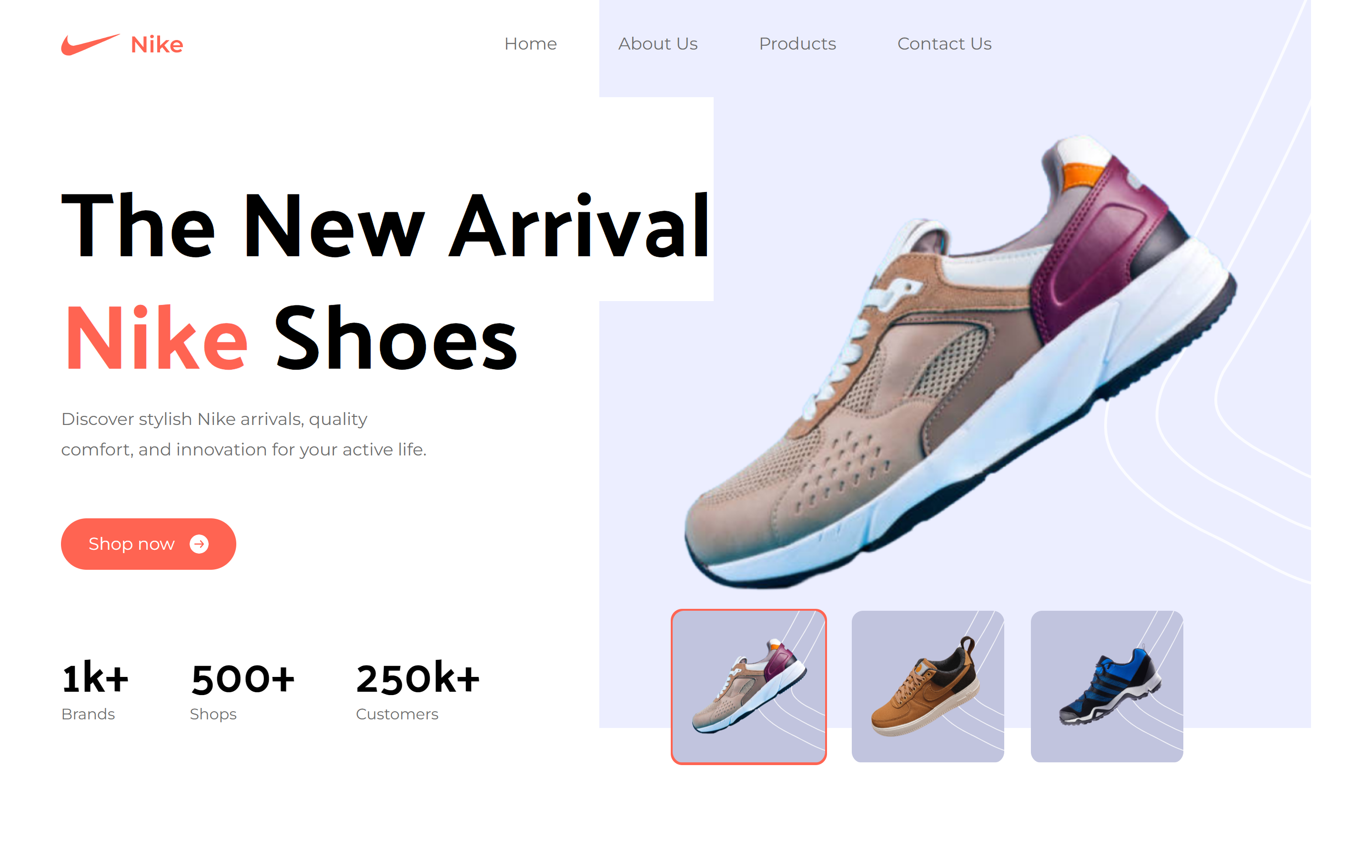This screenshot has height=868, width=1372.
Task: Click the arrow icon in Shop now button
Action: 199,544
